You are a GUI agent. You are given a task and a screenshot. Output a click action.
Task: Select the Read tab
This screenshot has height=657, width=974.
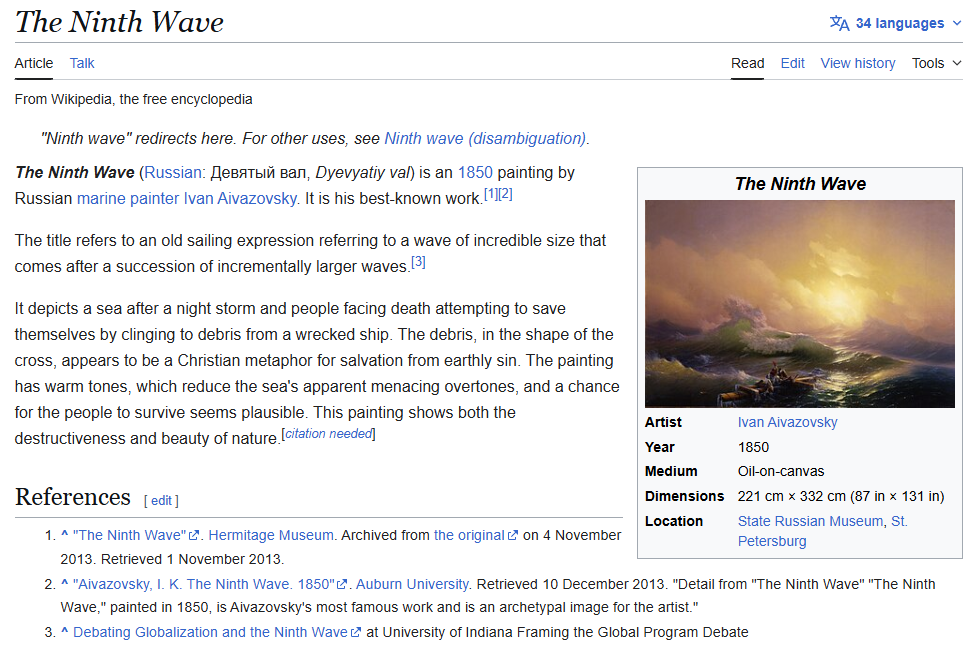(x=747, y=63)
